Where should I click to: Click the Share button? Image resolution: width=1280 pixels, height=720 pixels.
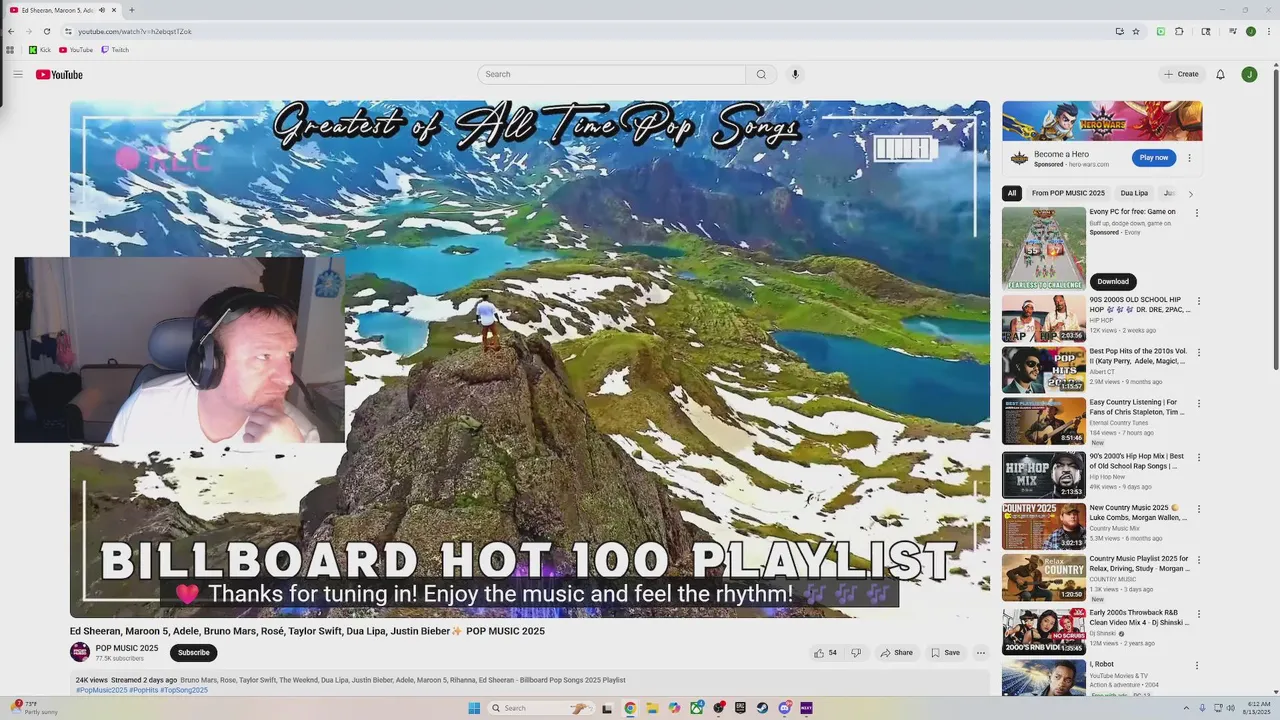coord(896,653)
